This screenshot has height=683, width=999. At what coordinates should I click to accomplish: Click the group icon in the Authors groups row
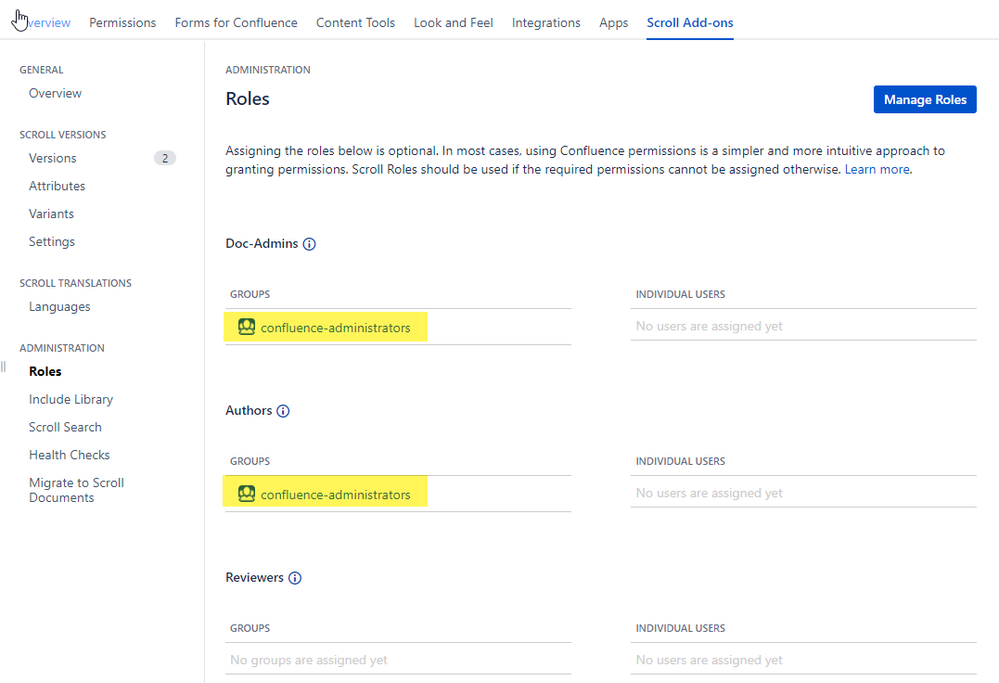coord(247,494)
